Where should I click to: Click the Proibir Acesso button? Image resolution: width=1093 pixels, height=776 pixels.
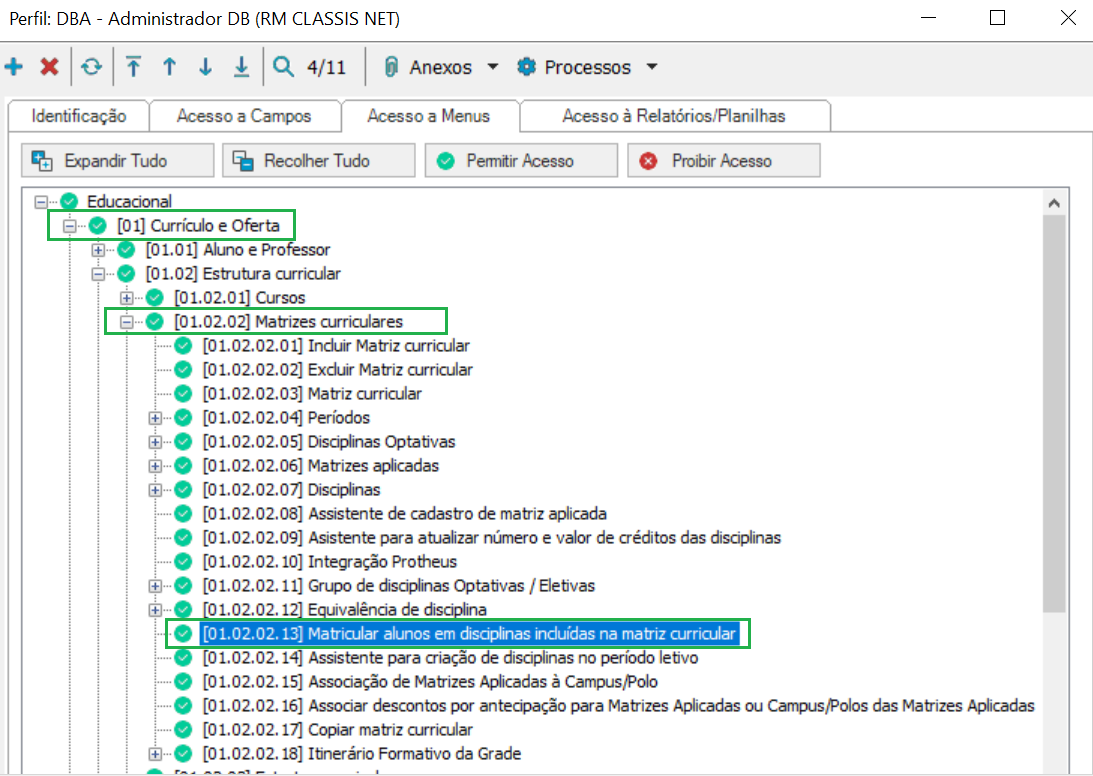pos(724,160)
